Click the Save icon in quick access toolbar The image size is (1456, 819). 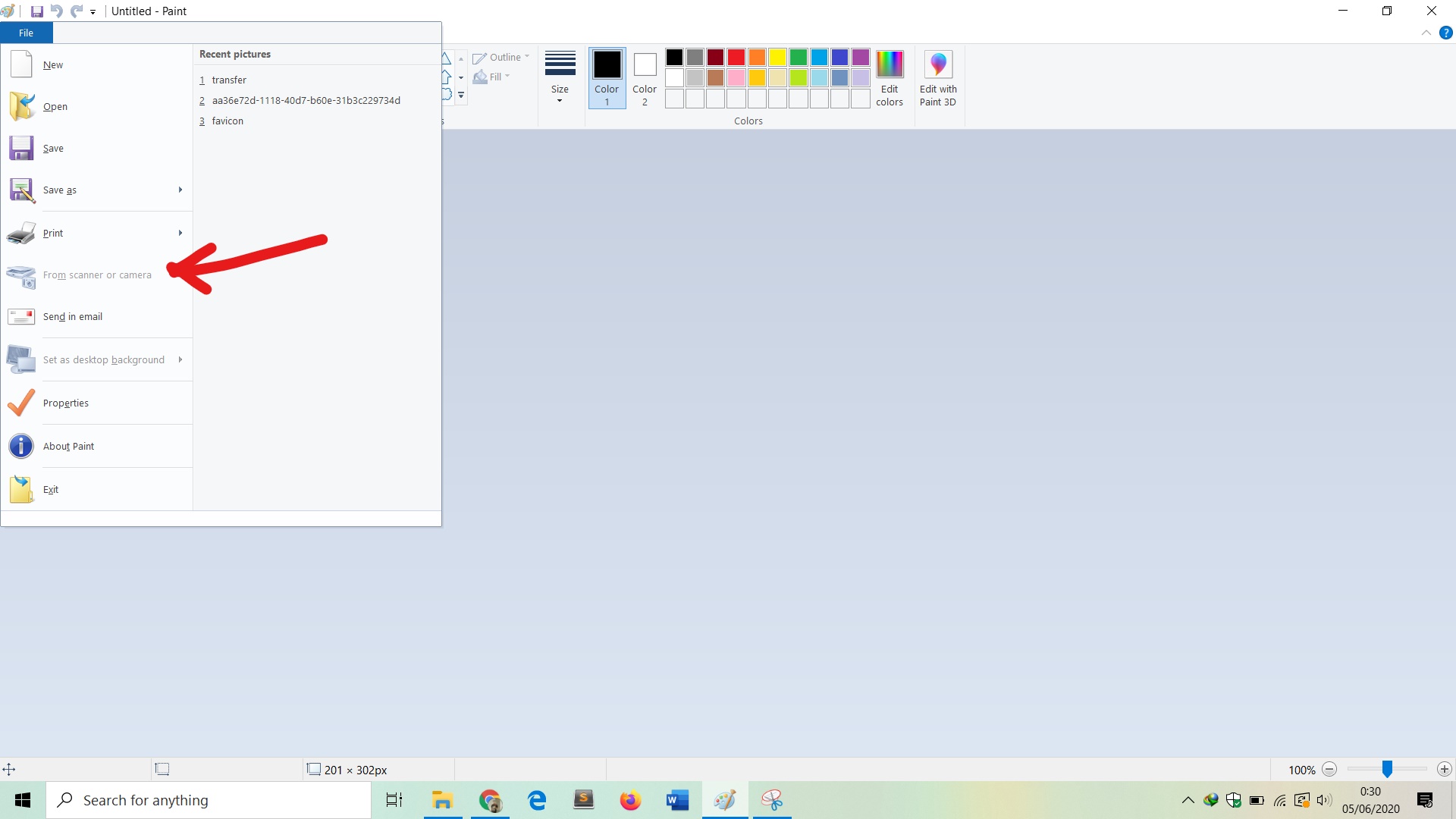click(x=36, y=11)
